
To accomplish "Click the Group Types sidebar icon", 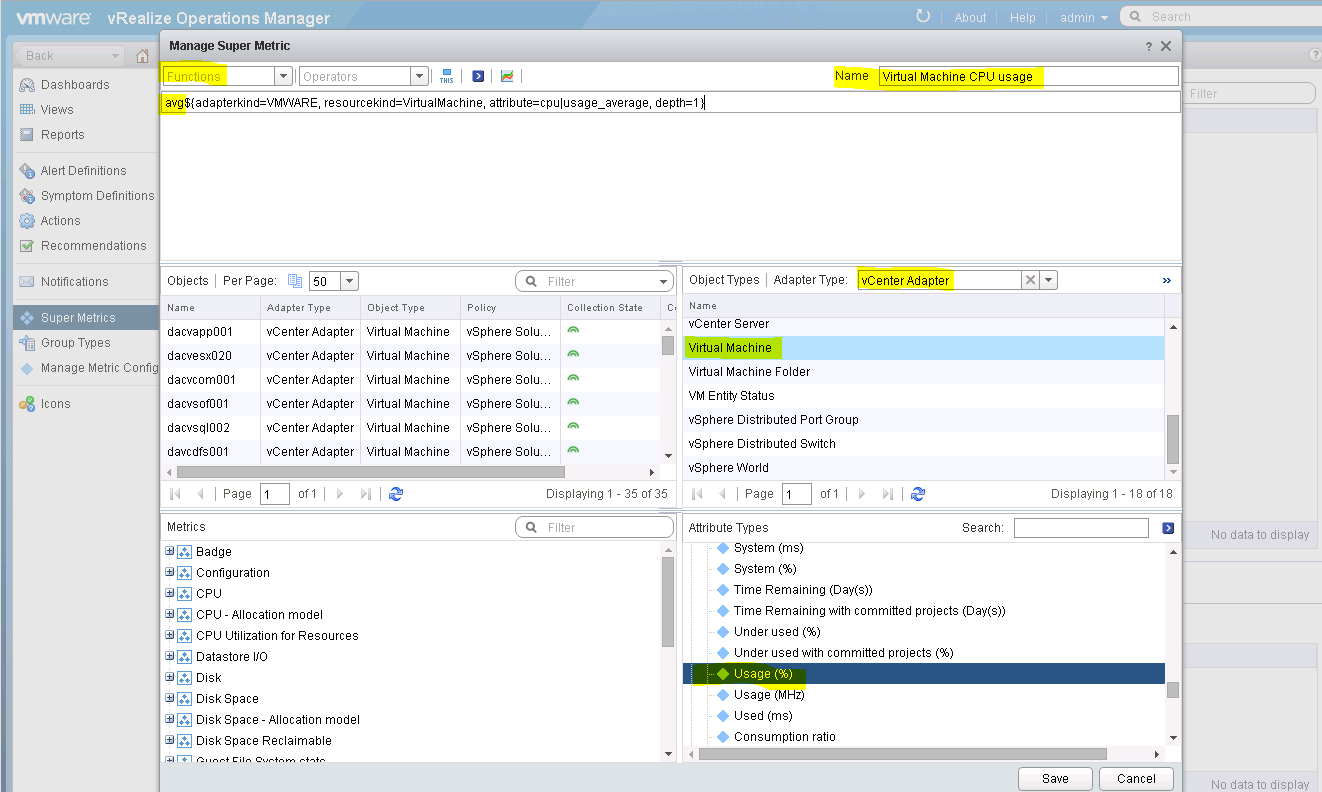I will click(x=27, y=343).
